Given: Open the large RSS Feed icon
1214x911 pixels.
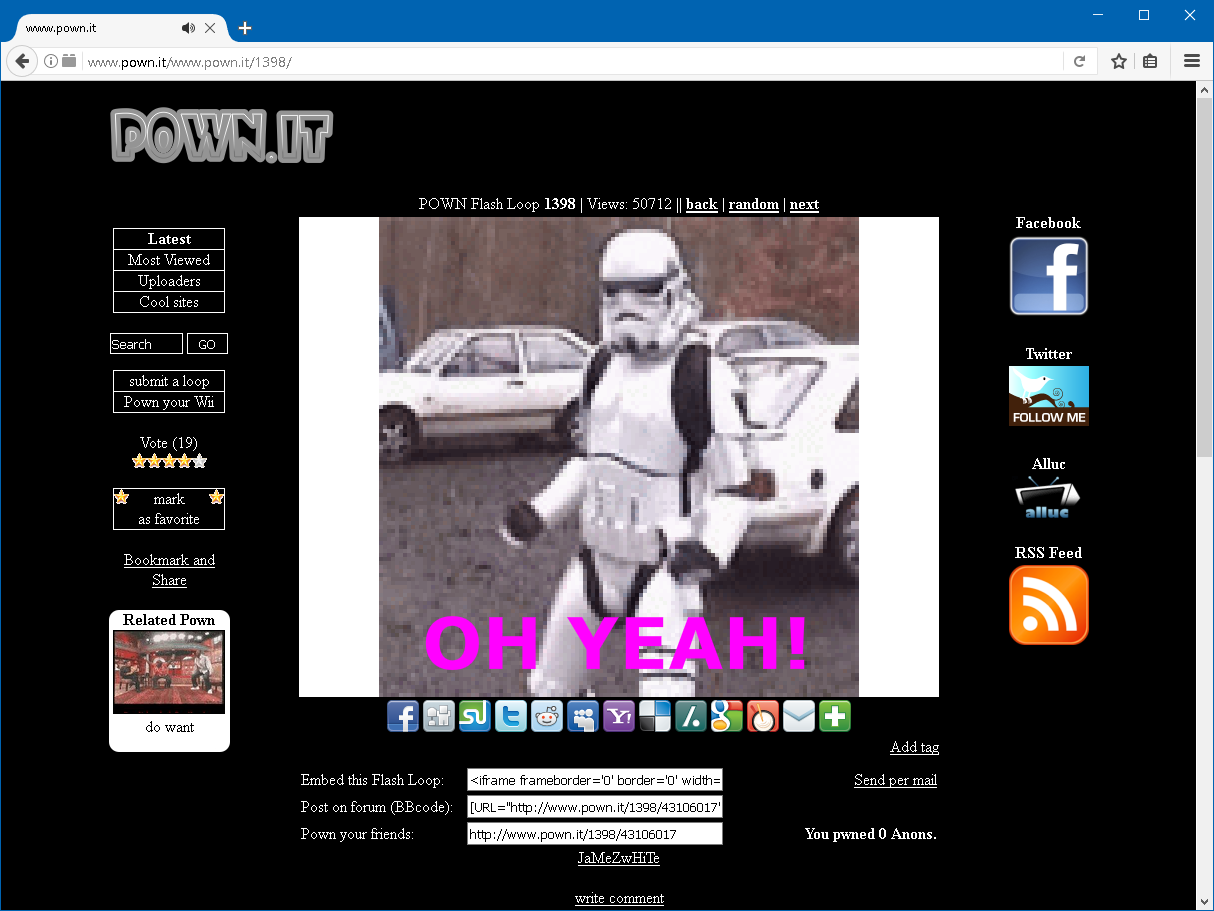Looking at the screenshot, I should (x=1048, y=605).
